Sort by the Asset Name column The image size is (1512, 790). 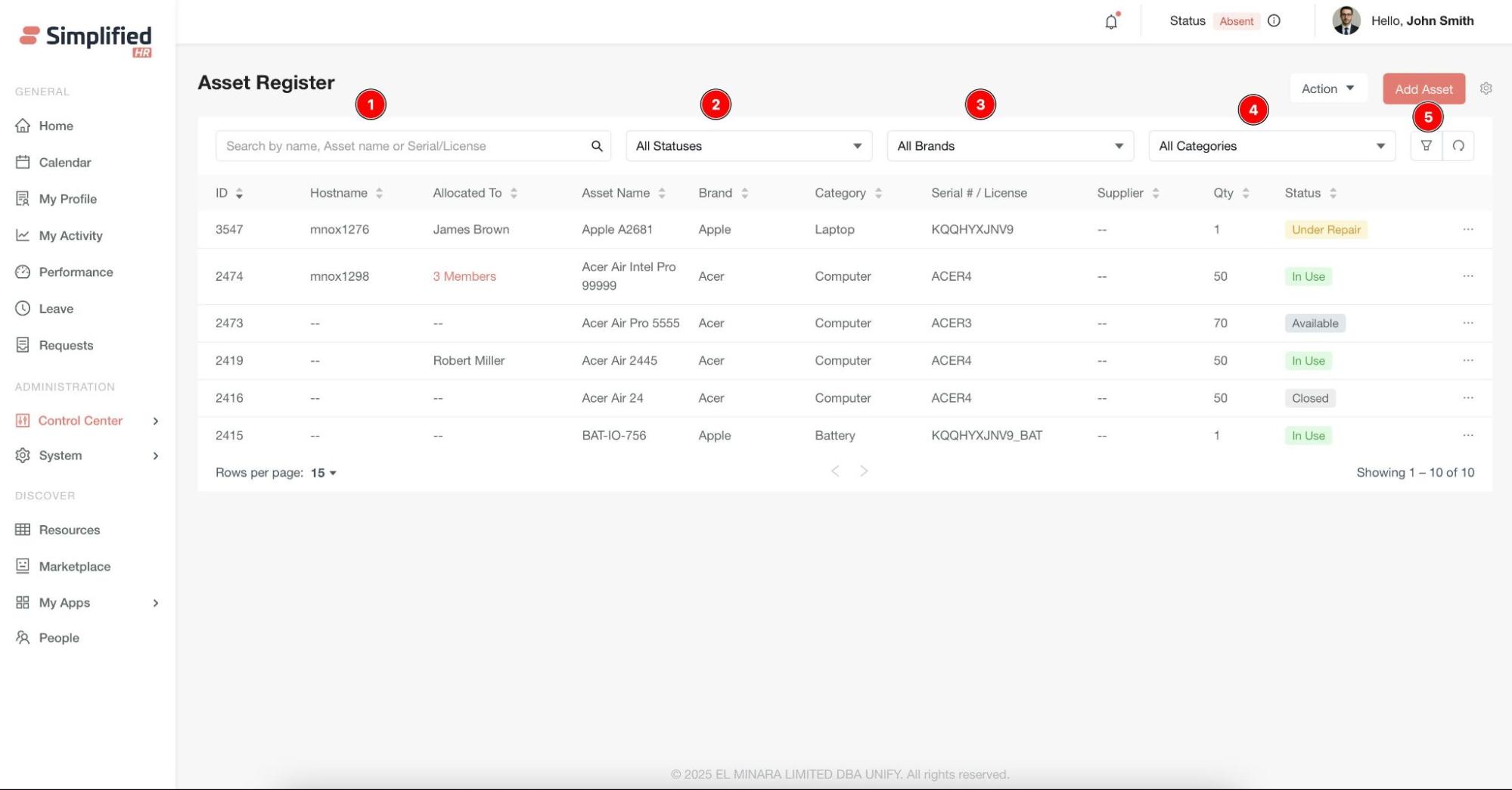662,194
